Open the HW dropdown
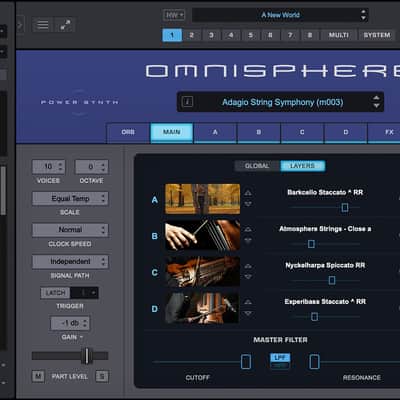The width and height of the screenshot is (400, 400). [174, 15]
